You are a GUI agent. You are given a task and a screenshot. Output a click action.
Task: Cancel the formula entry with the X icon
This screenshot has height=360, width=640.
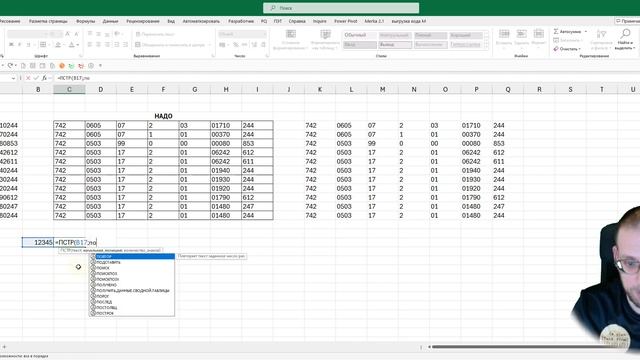click(28, 78)
